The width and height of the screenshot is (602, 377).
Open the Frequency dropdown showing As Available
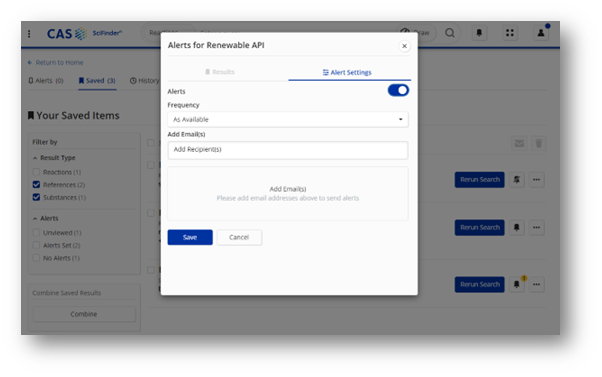coord(288,119)
